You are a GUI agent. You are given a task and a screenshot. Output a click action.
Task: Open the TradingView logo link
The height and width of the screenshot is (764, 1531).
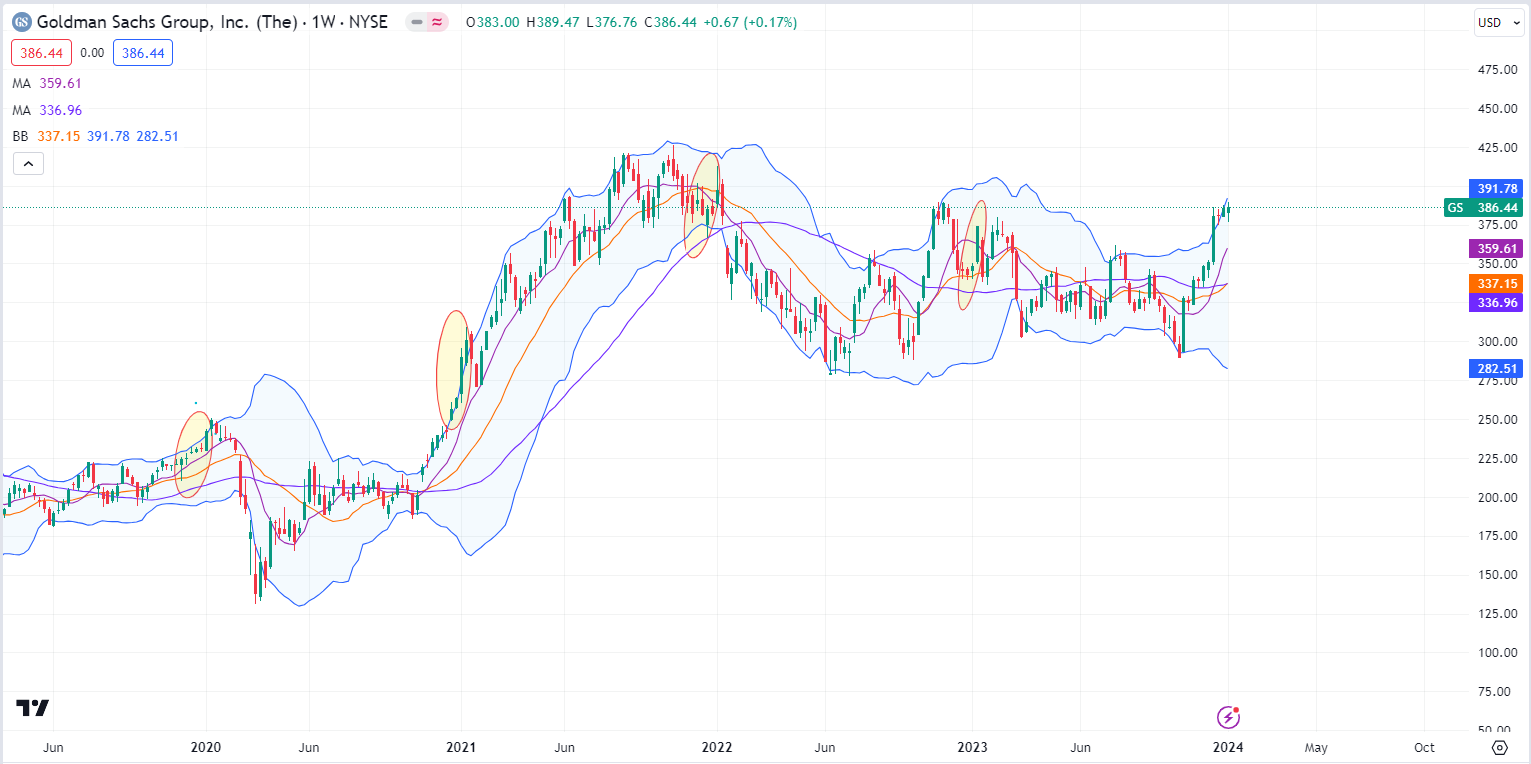(x=32, y=708)
